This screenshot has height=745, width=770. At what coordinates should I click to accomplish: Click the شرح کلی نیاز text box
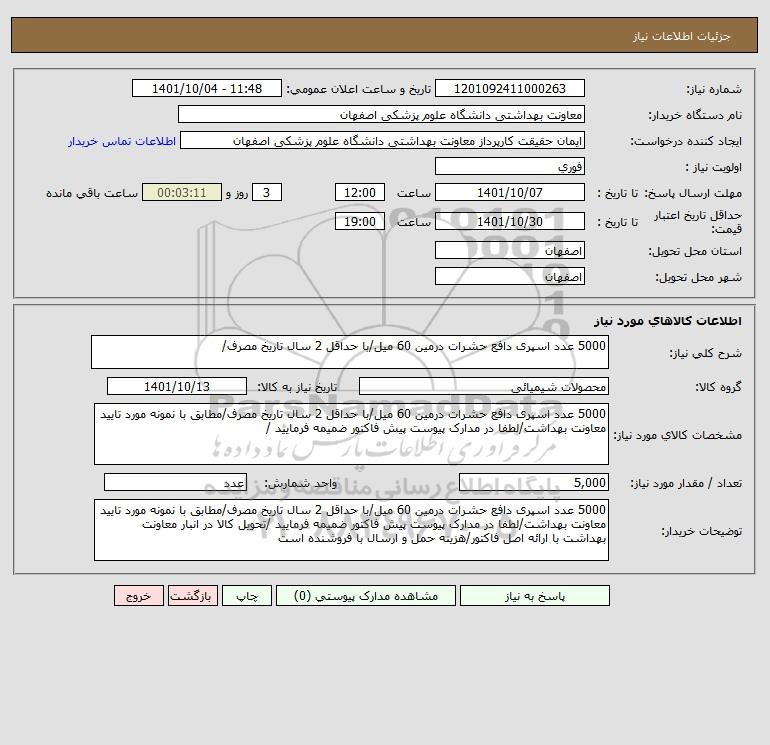click(x=350, y=352)
